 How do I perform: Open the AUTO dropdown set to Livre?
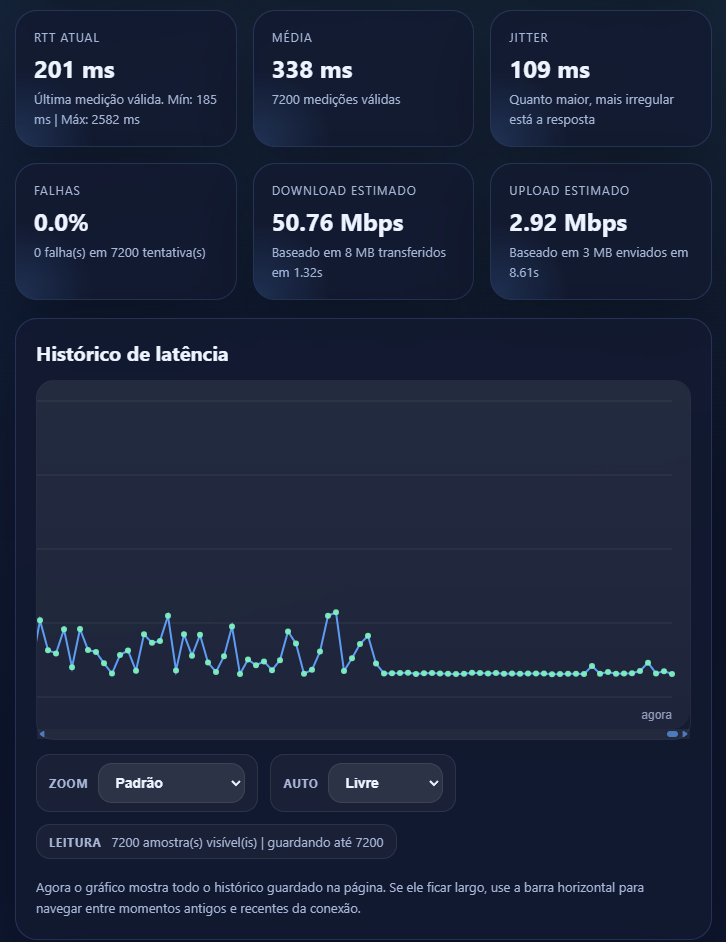pyautogui.click(x=386, y=783)
